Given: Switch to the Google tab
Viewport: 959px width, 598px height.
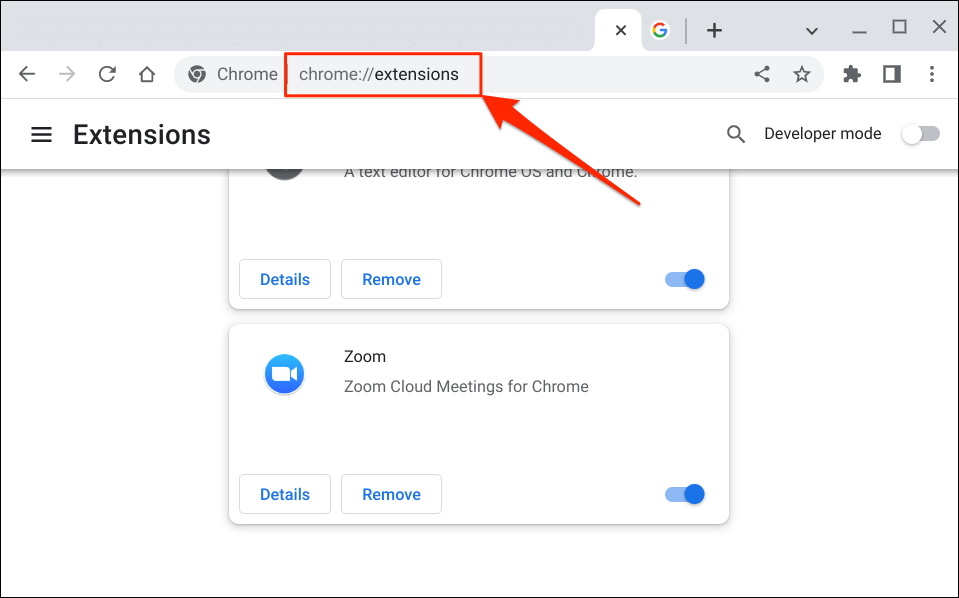Looking at the screenshot, I should click(x=660, y=31).
